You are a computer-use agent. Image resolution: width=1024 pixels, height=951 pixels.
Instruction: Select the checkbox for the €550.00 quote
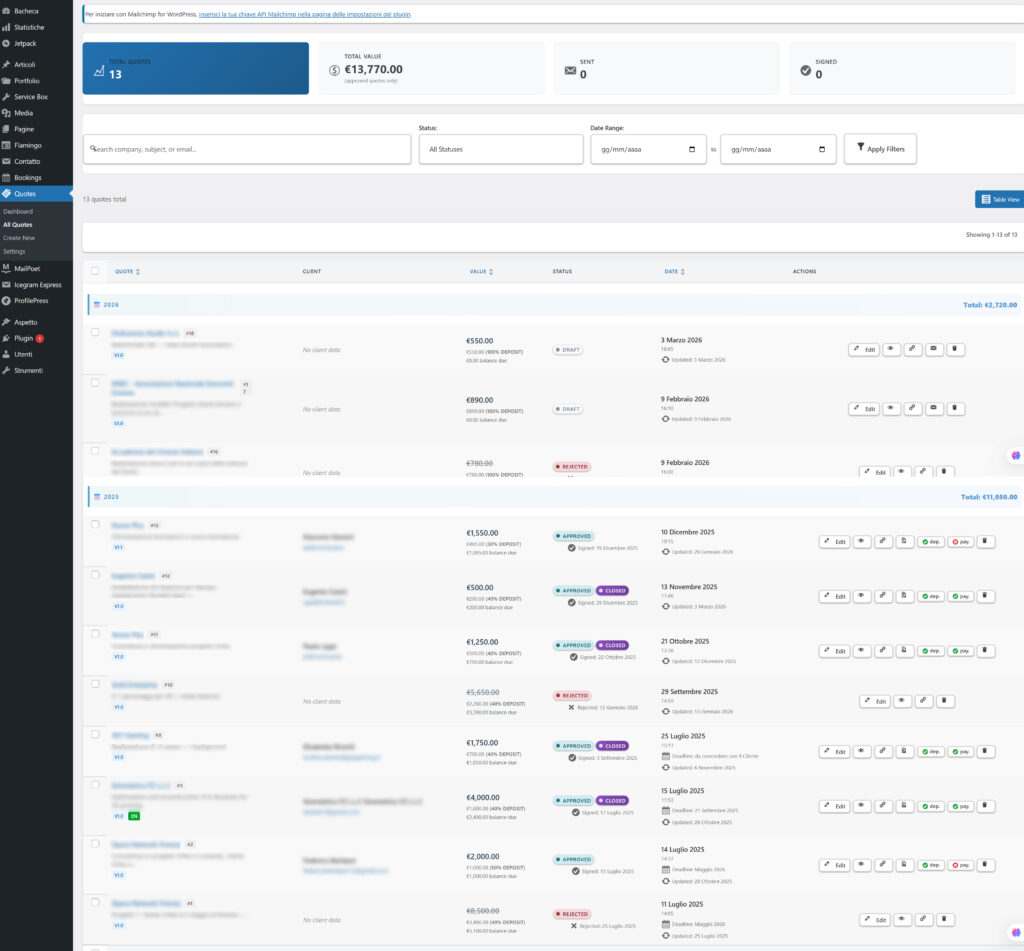pos(95,332)
